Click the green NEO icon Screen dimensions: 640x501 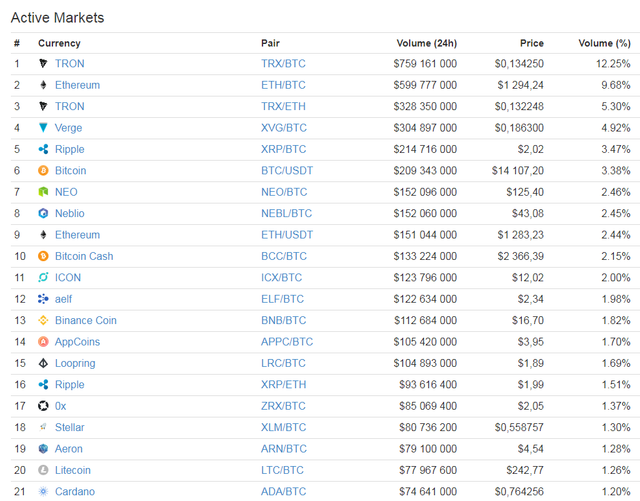click(43, 192)
